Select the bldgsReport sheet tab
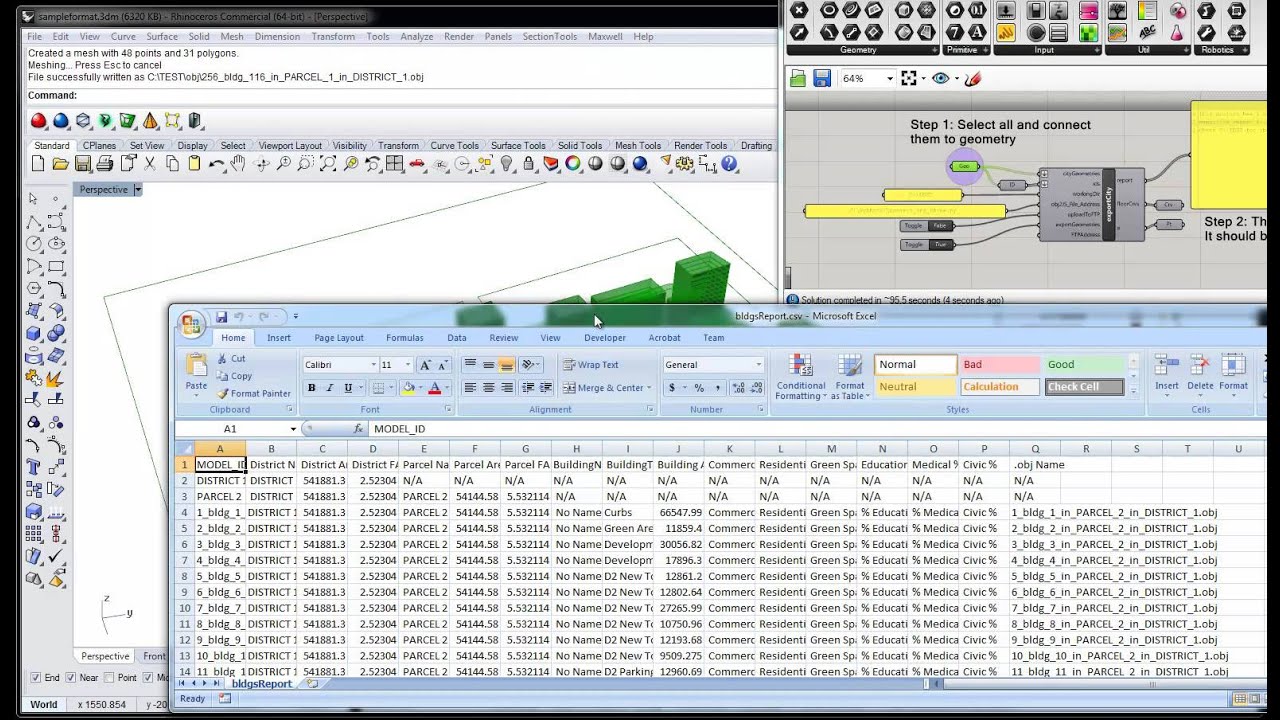This screenshot has height=720, width=1280. click(x=262, y=684)
